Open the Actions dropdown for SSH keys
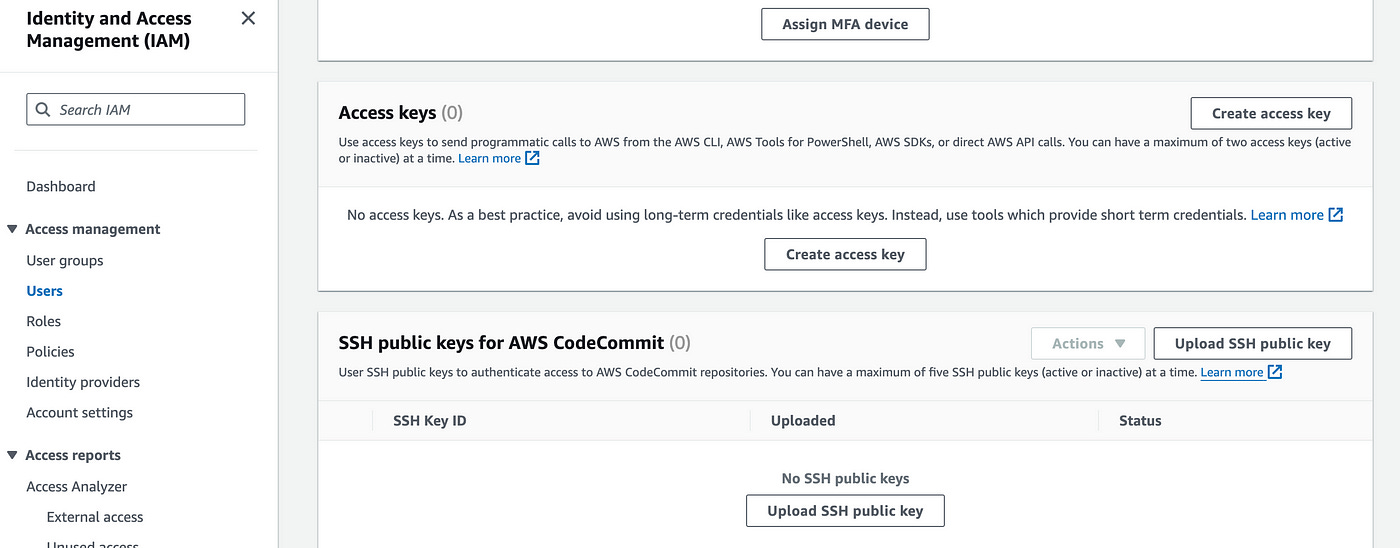 pyautogui.click(x=1088, y=343)
